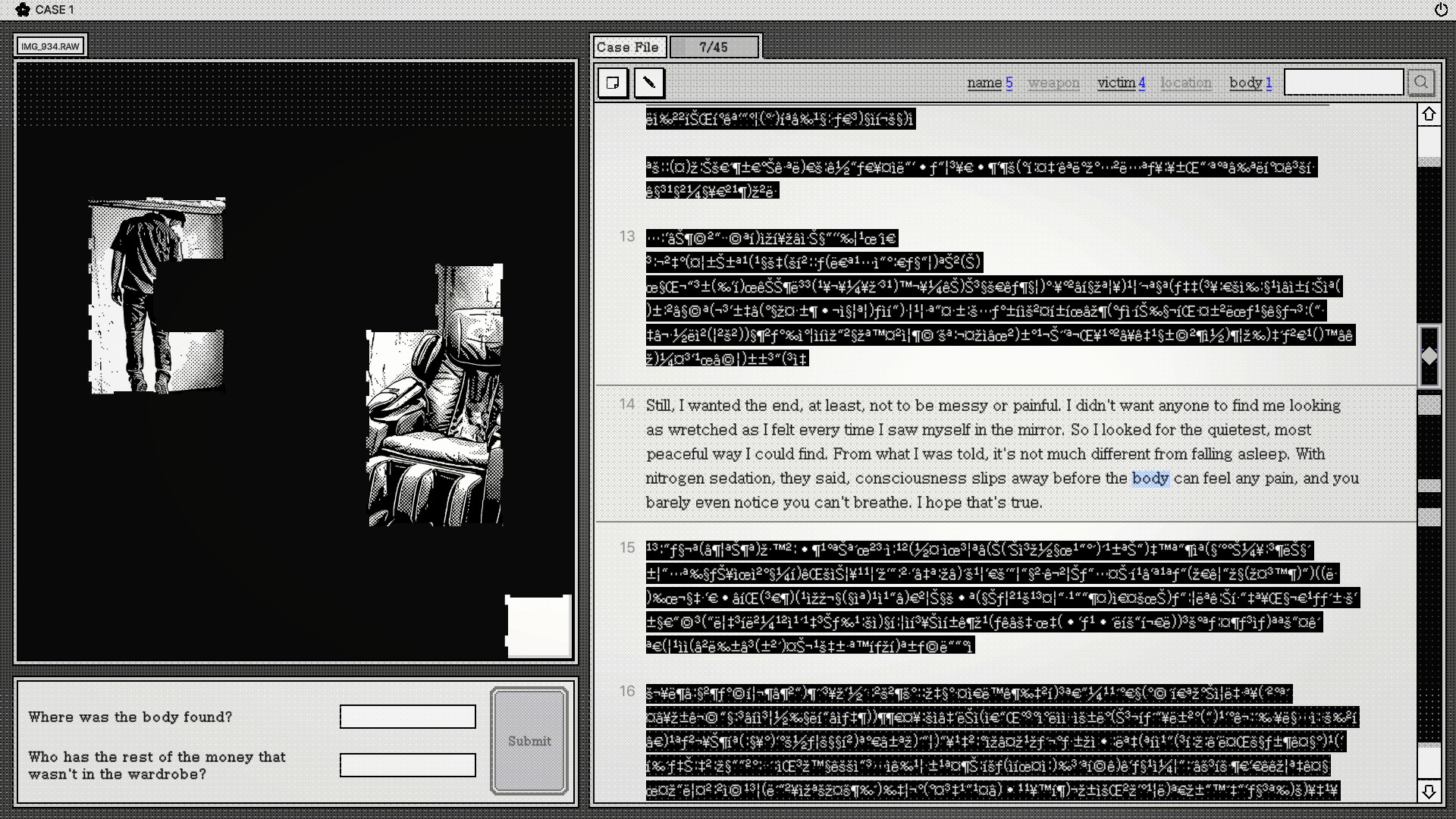Click the highlighted word body in paragraph 14
This screenshot has height=819, width=1456.
pyautogui.click(x=1150, y=478)
